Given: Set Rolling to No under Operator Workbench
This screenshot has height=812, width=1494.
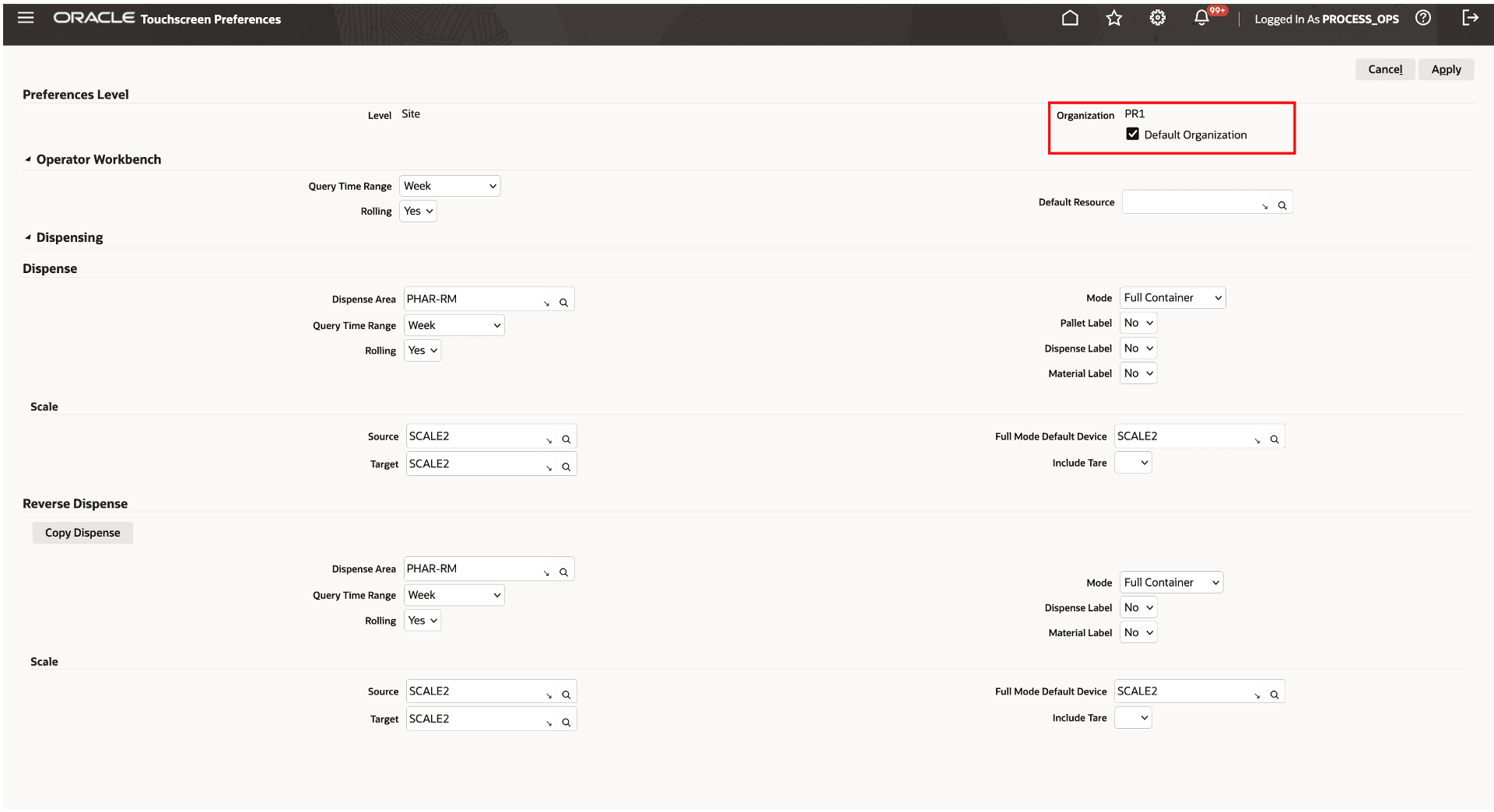Looking at the screenshot, I should pyautogui.click(x=417, y=211).
